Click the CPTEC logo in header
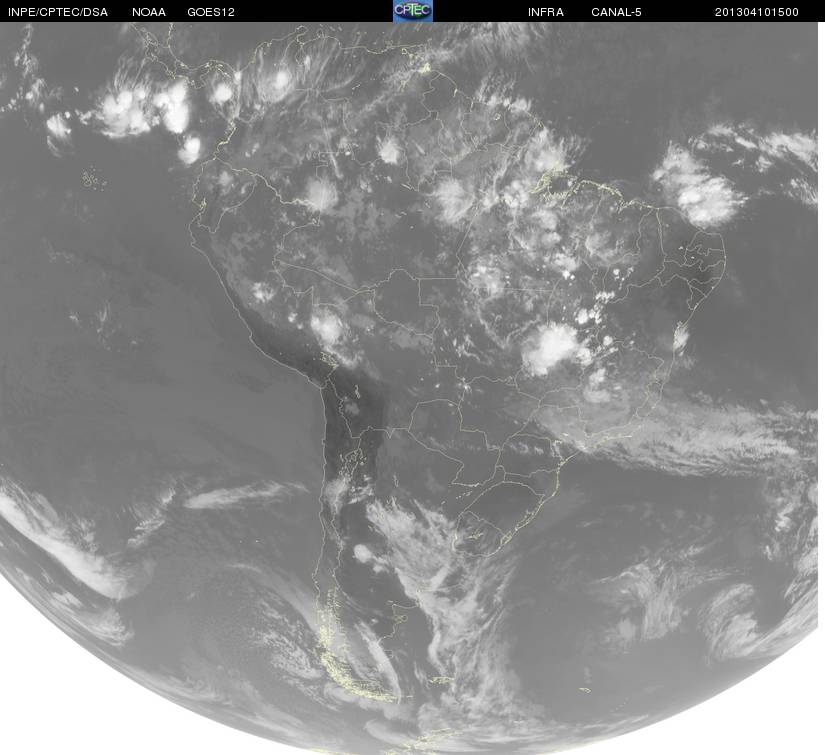This screenshot has width=825, height=755. click(x=412, y=11)
